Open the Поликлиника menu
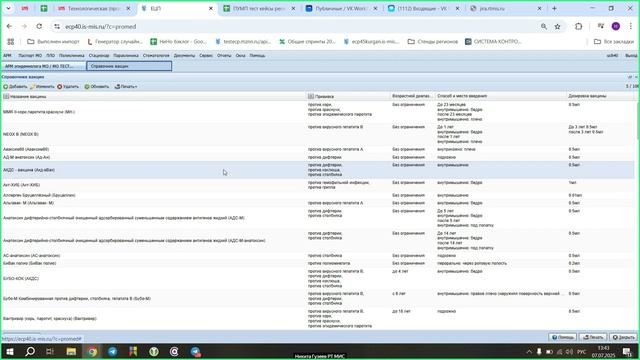640x360 pixels. tap(71, 56)
